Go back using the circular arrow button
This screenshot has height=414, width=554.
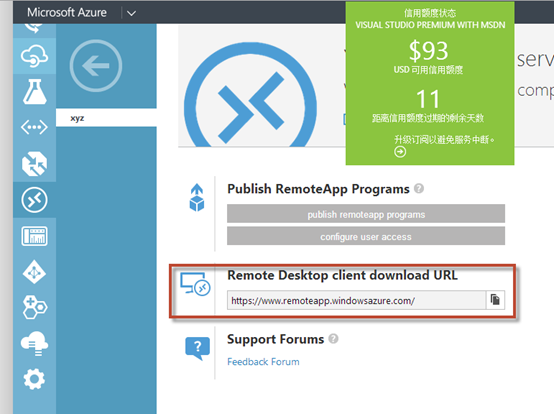96,66
